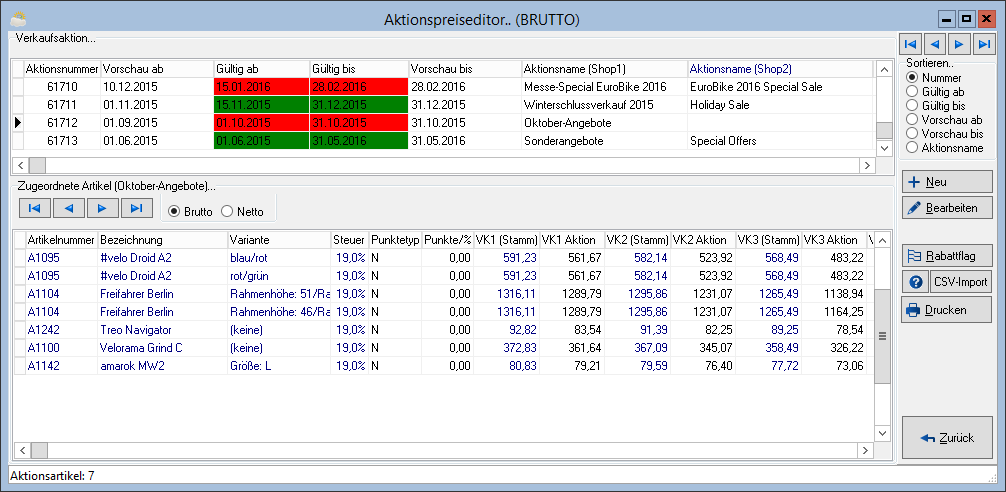Screen dimensions: 1006x492
Task: Sort by Gültig bis radio option
Action: [x=935, y=106]
